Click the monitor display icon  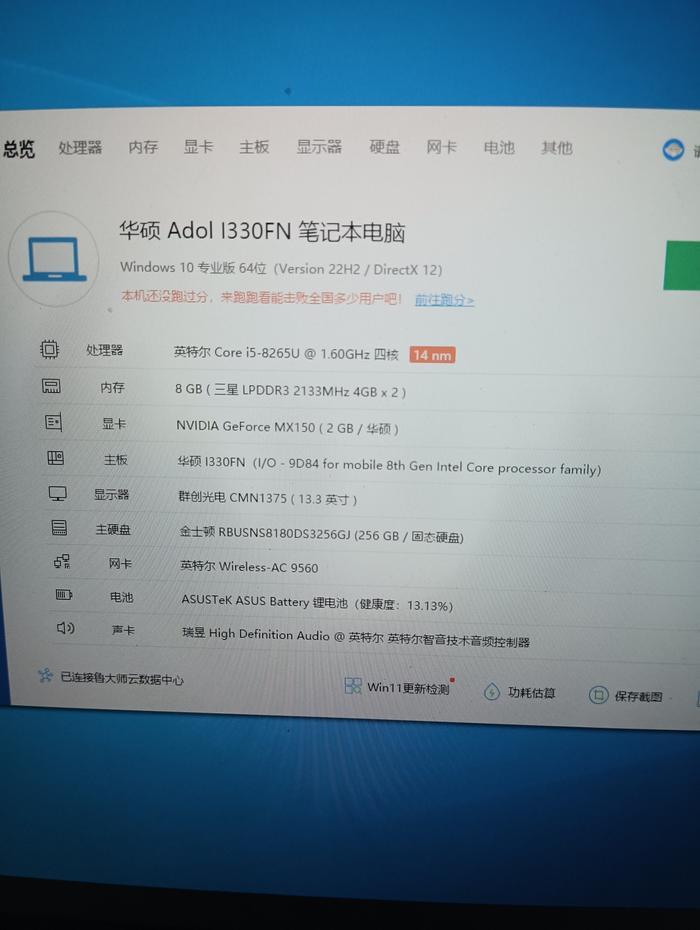pos(58,493)
